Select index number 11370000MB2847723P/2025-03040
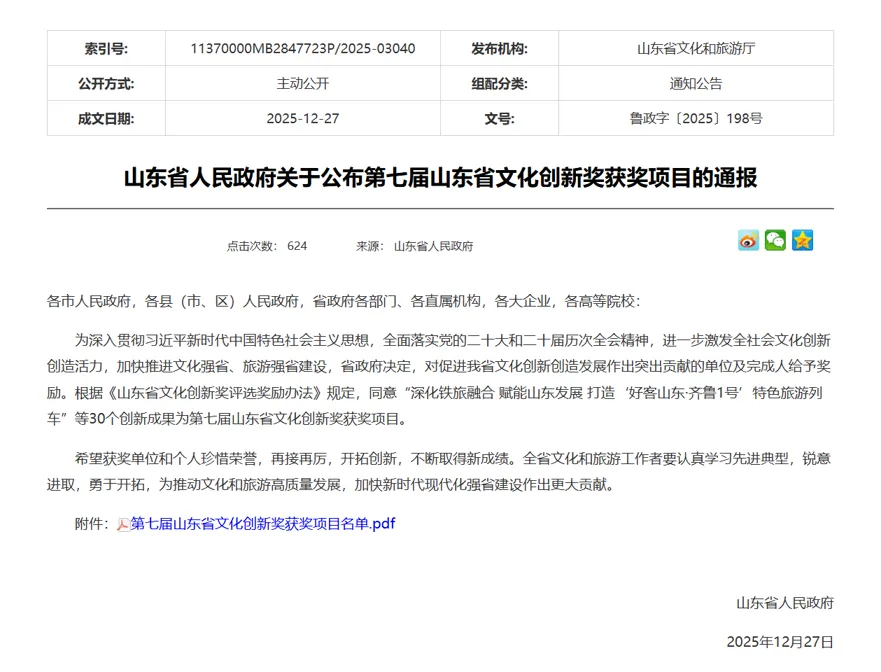The height and width of the screenshot is (672, 881). [x=303, y=48]
